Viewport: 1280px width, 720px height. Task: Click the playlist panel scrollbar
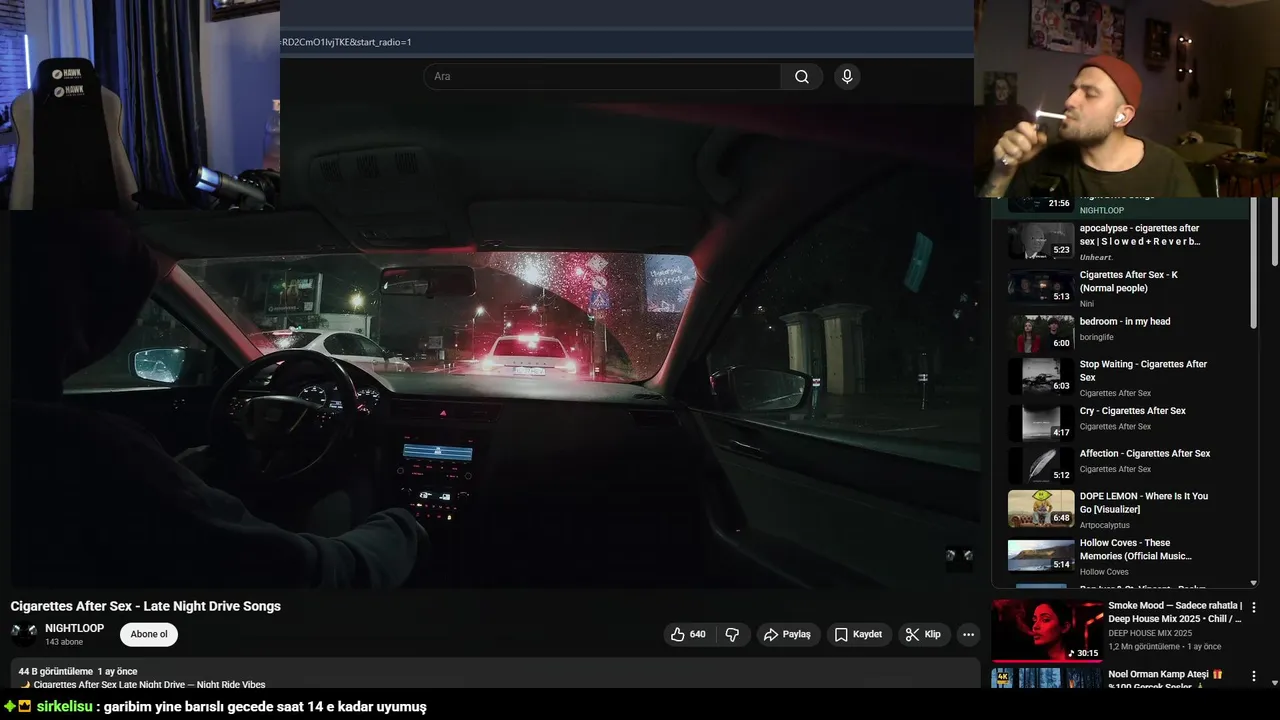click(1254, 263)
